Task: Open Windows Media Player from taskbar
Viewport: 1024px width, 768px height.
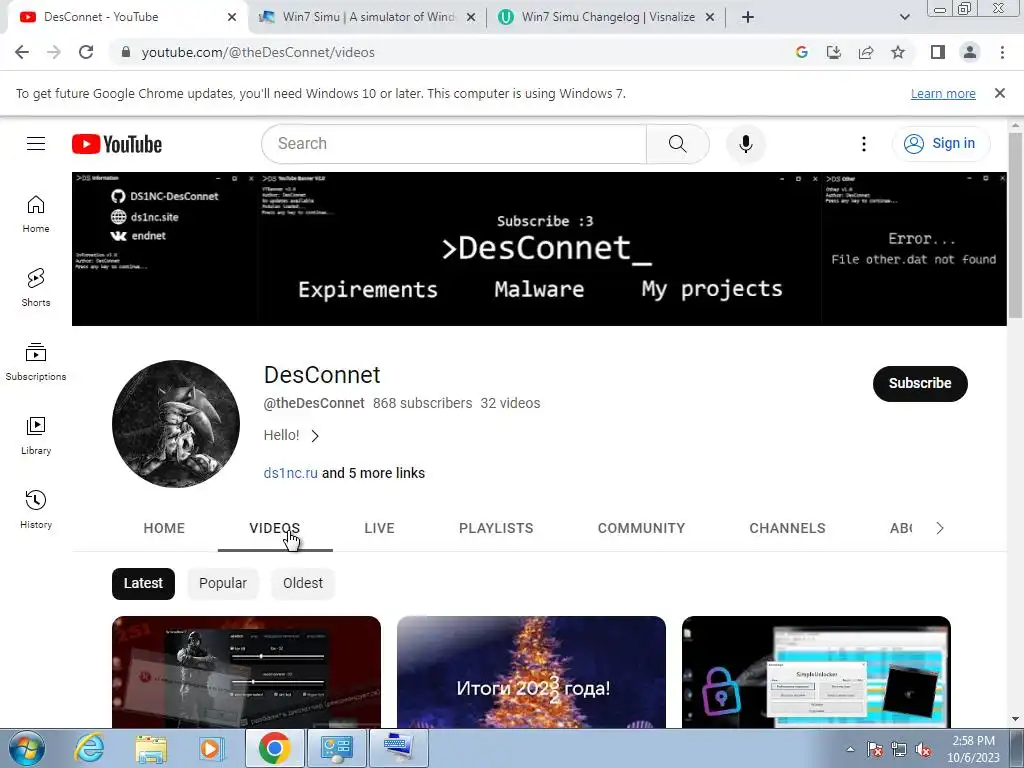Action: [210, 748]
